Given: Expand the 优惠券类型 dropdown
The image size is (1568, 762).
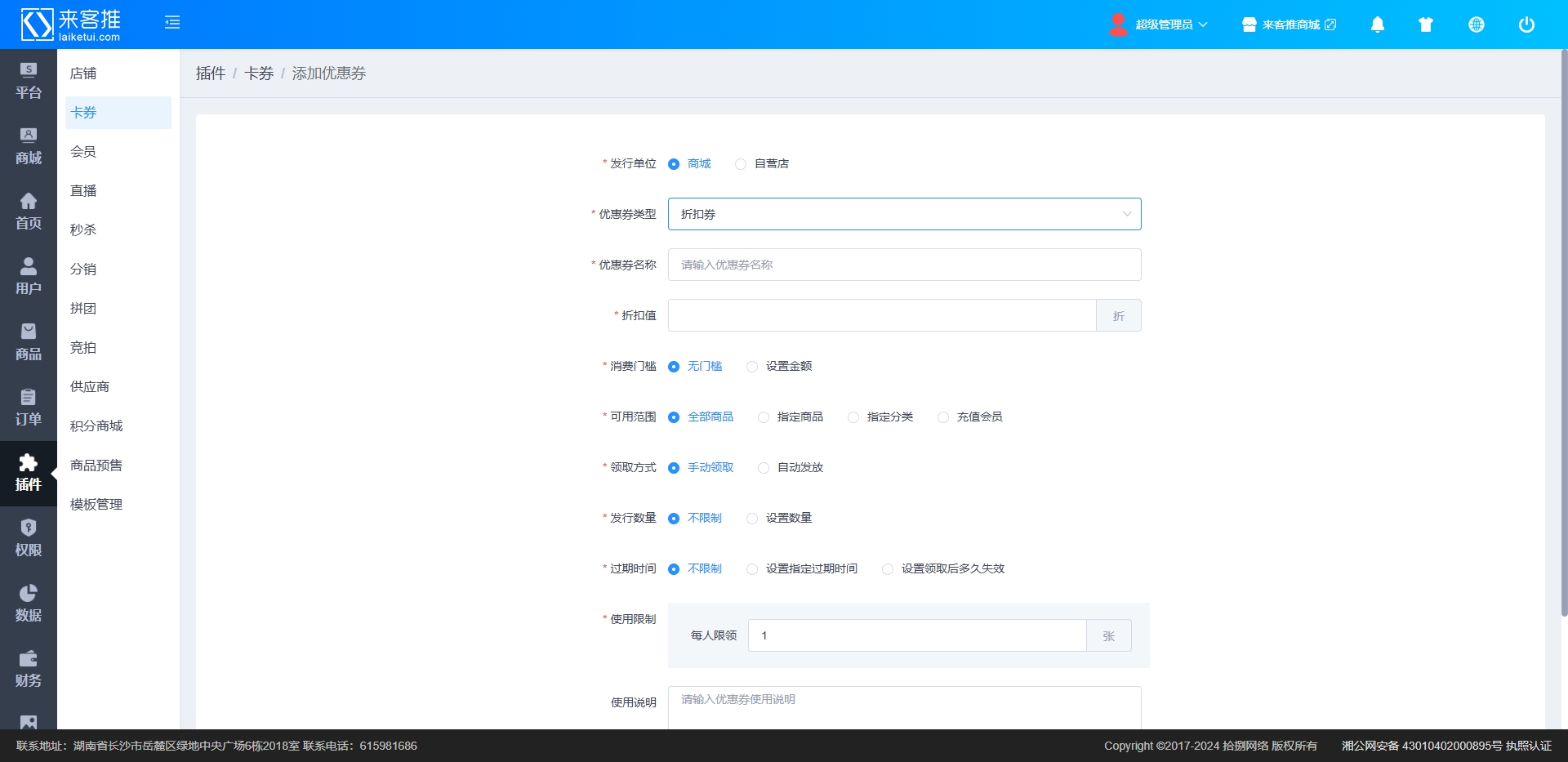Looking at the screenshot, I should pos(904,214).
